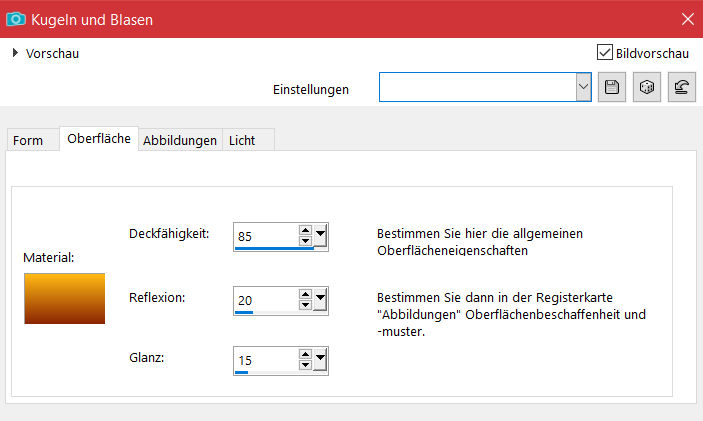
Task: Increase Deckfähigkeit with the up arrow
Action: [x=305, y=231]
